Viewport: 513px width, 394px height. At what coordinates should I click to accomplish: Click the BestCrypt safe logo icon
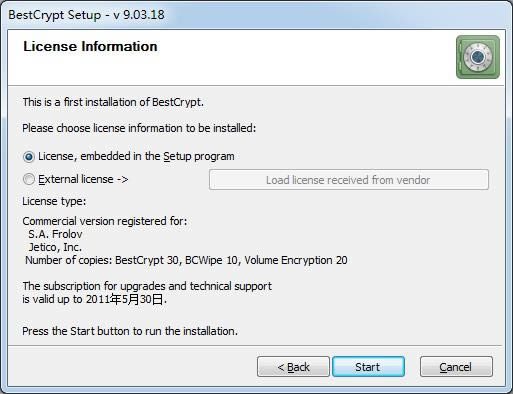[478, 57]
